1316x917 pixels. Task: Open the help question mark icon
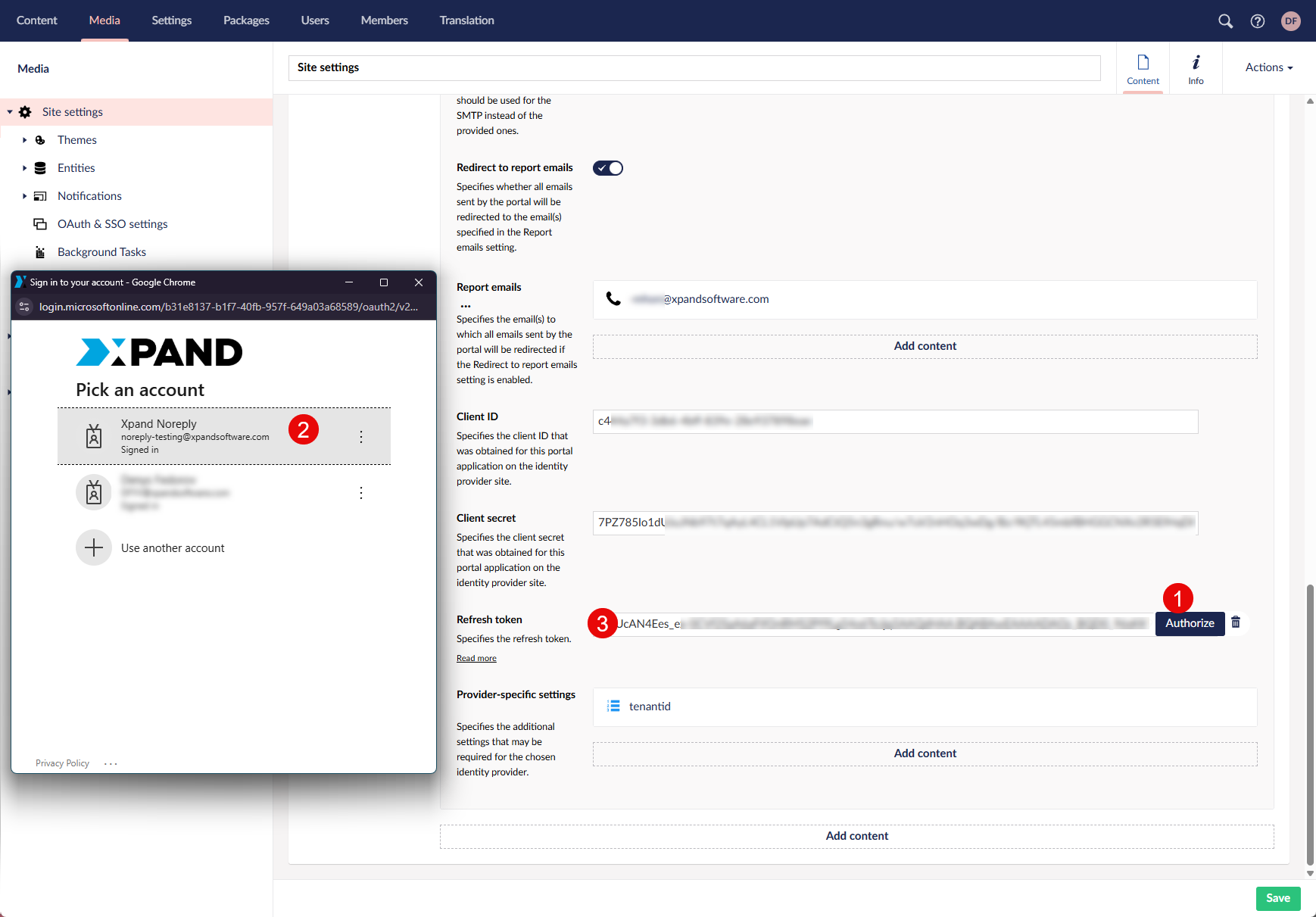click(x=1258, y=21)
